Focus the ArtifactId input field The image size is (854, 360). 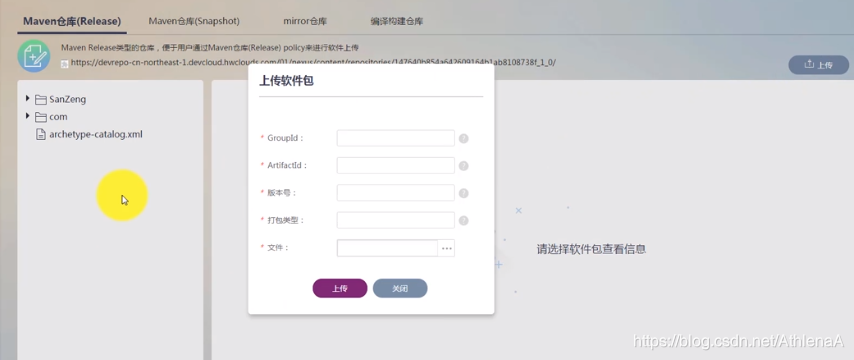395,166
